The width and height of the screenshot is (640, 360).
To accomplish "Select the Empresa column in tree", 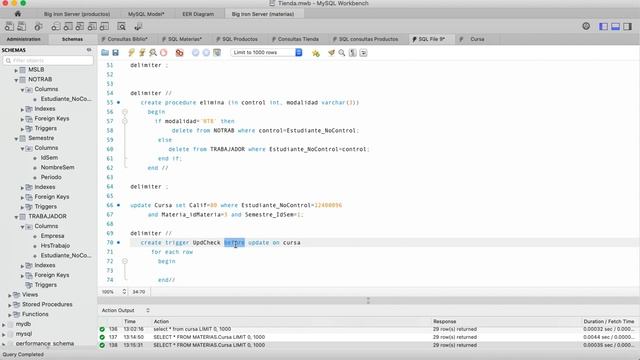I will click(52, 236).
